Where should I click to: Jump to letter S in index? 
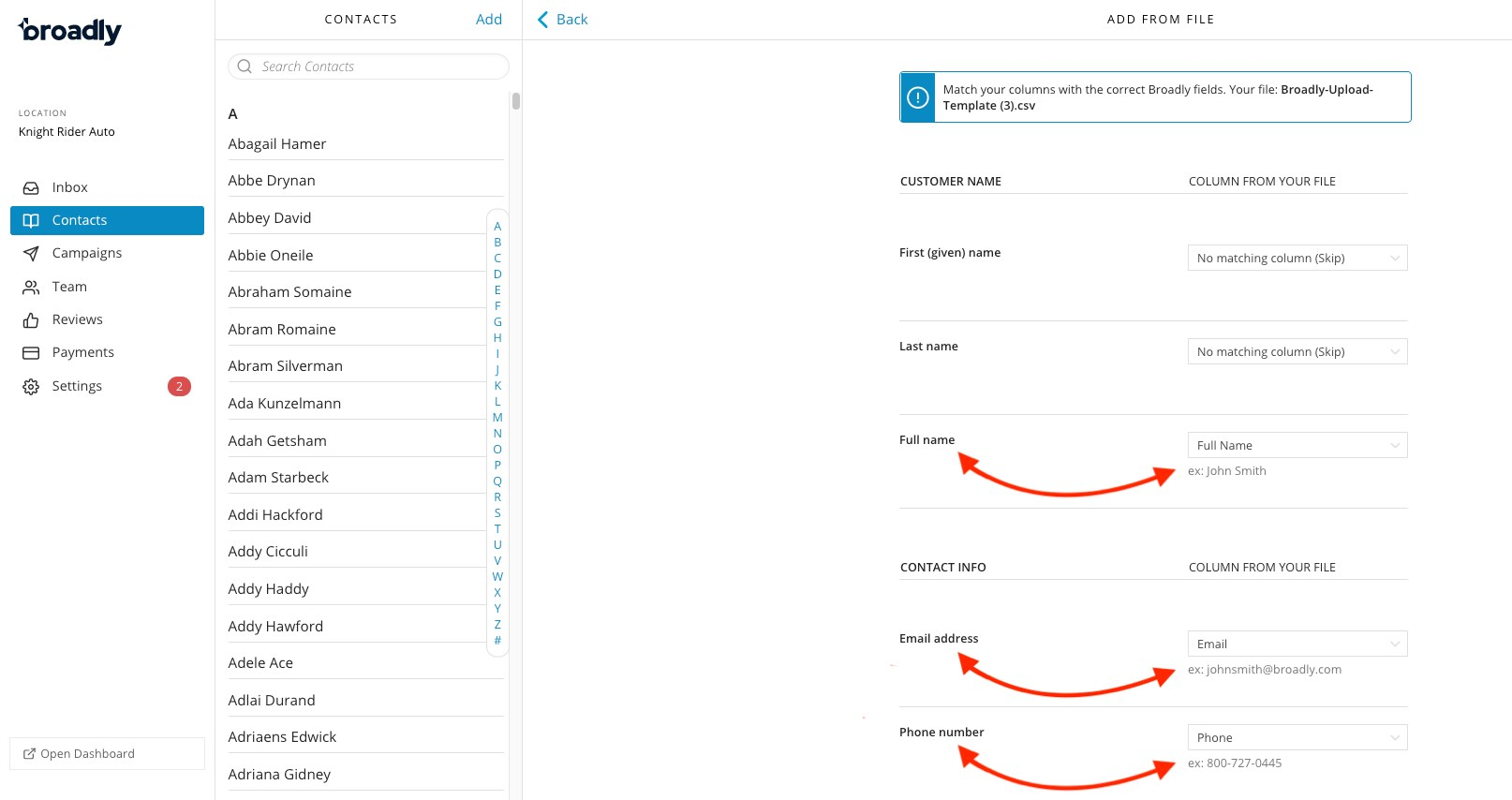[x=497, y=513]
